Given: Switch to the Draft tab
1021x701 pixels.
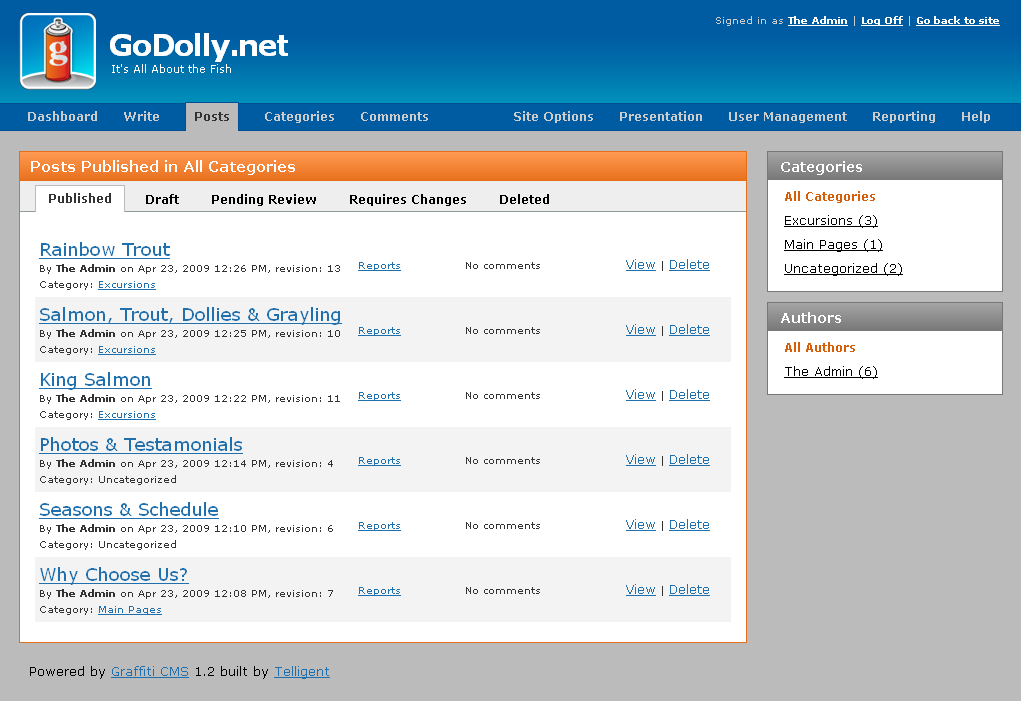Looking at the screenshot, I should pyautogui.click(x=162, y=200).
